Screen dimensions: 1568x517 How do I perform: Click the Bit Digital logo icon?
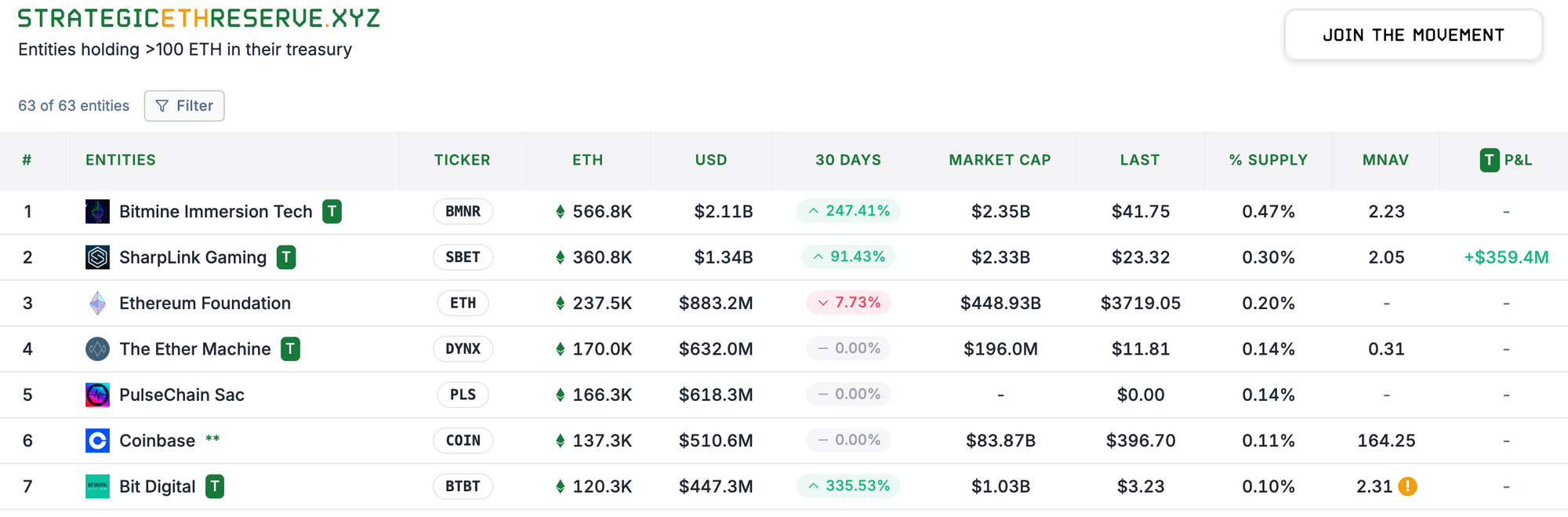pos(97,486)
